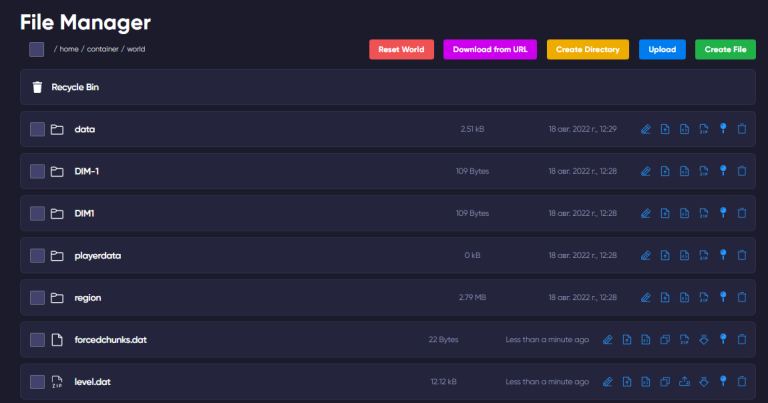Viewport: 768px width, 403px height.
Task: Go to the home breadcrumb
Action: tap(69, 49)
